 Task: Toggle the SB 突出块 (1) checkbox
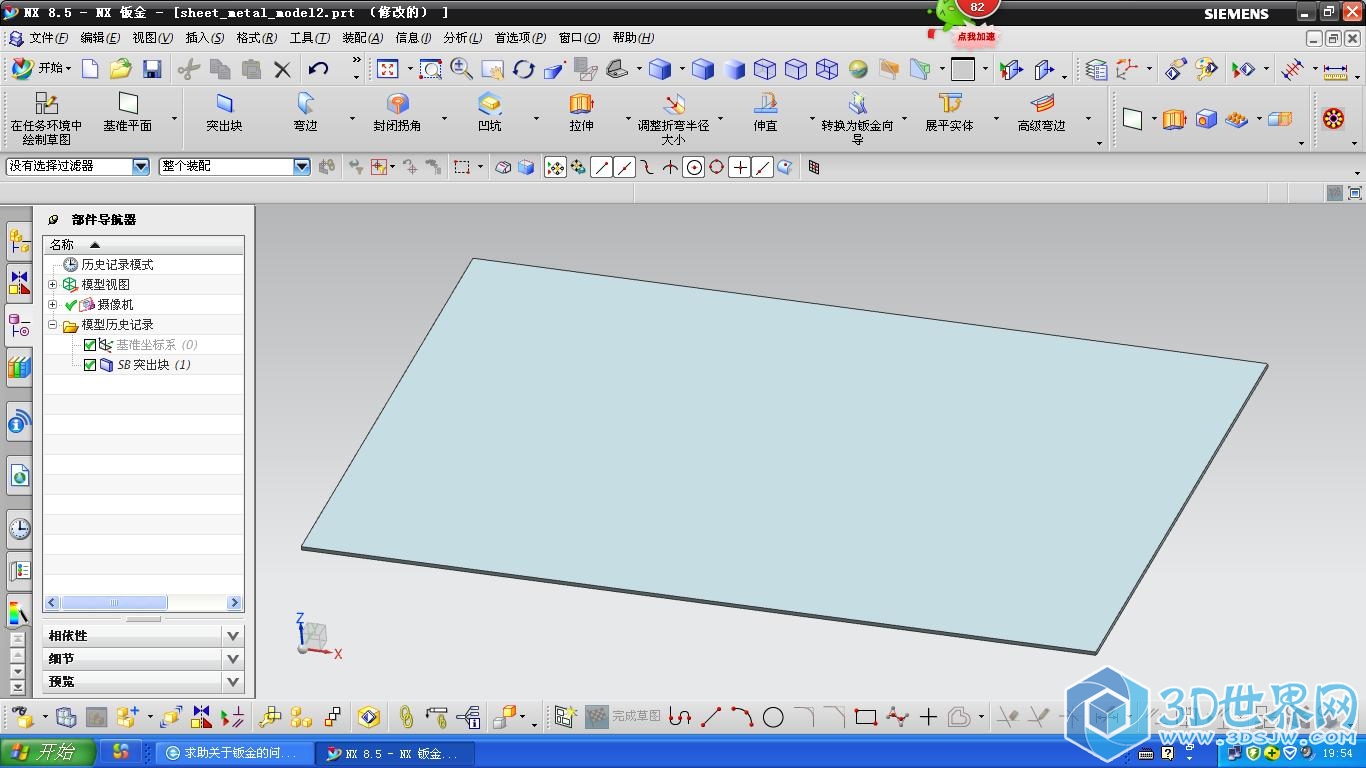coord(90,365)
